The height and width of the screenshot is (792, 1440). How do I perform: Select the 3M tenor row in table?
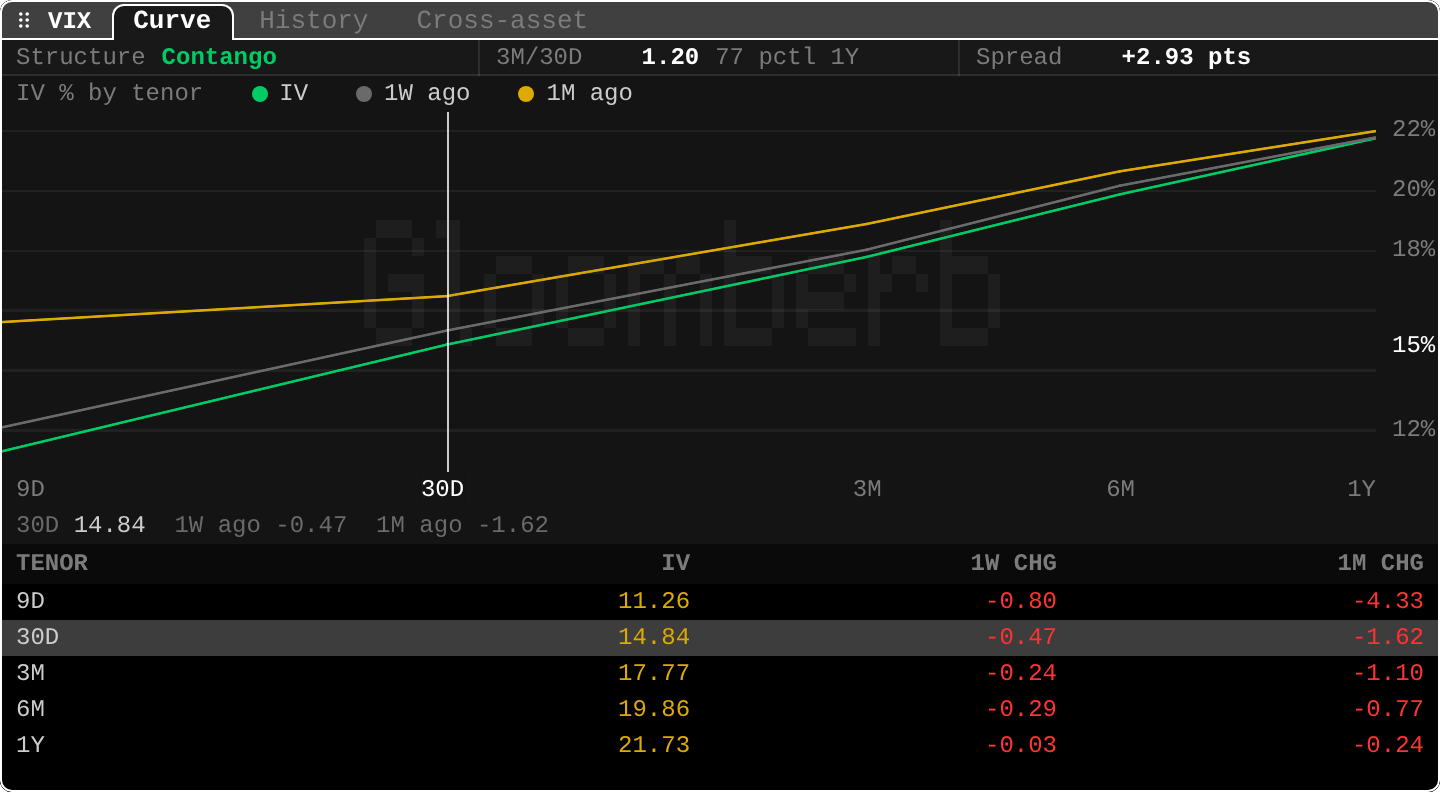click(x=720, y=674)
